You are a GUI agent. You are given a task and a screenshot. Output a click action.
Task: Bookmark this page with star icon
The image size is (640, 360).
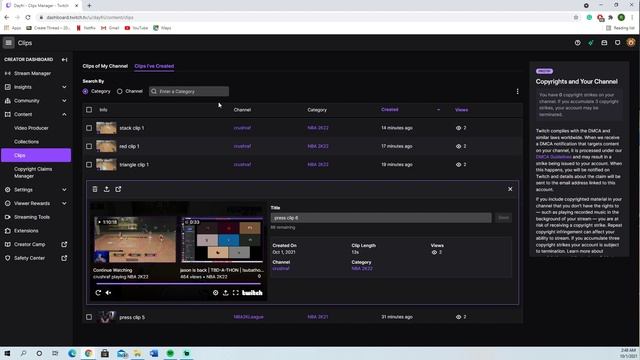(x=576, y=18)
